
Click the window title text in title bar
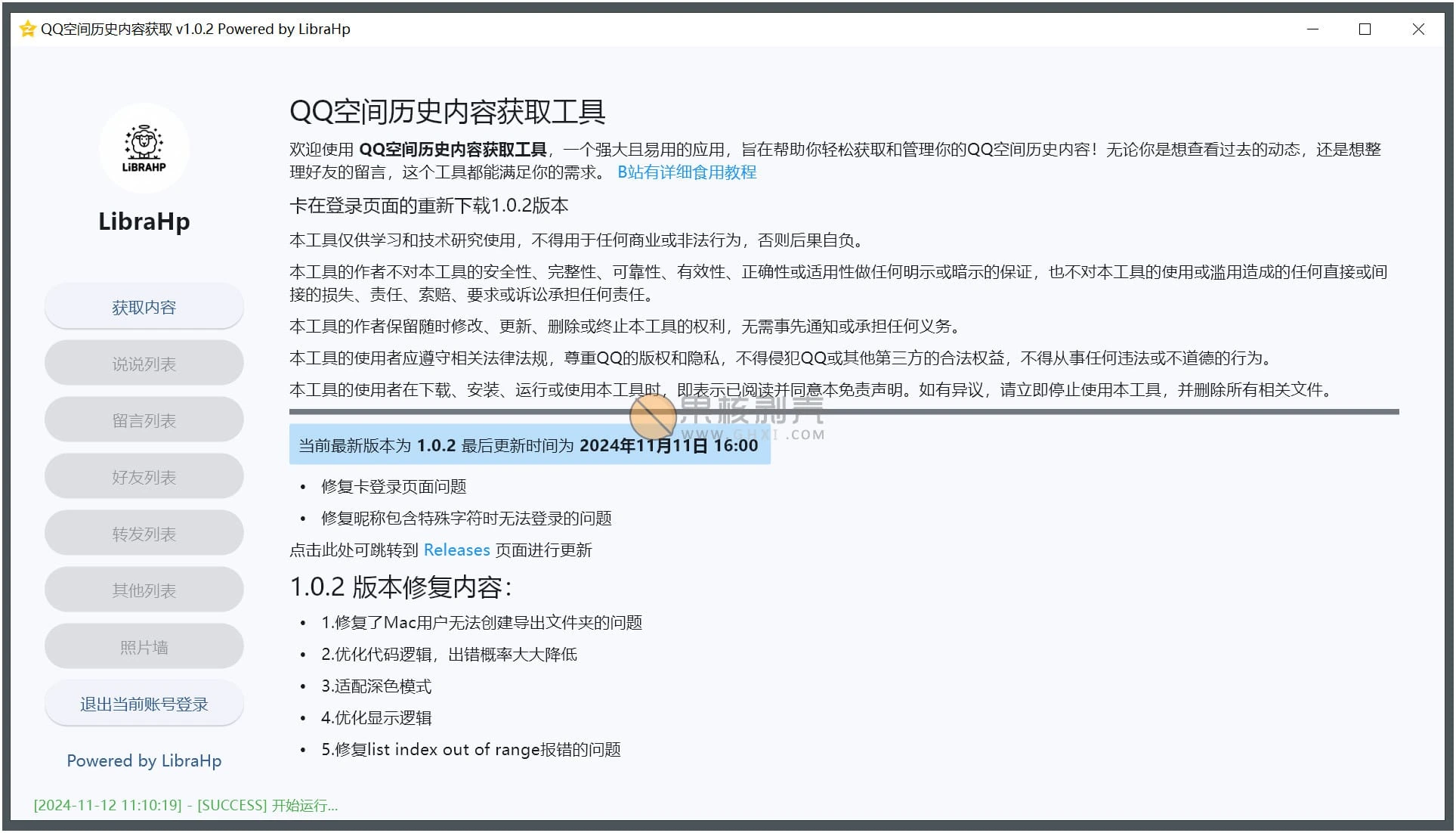(x=196, y=29)
